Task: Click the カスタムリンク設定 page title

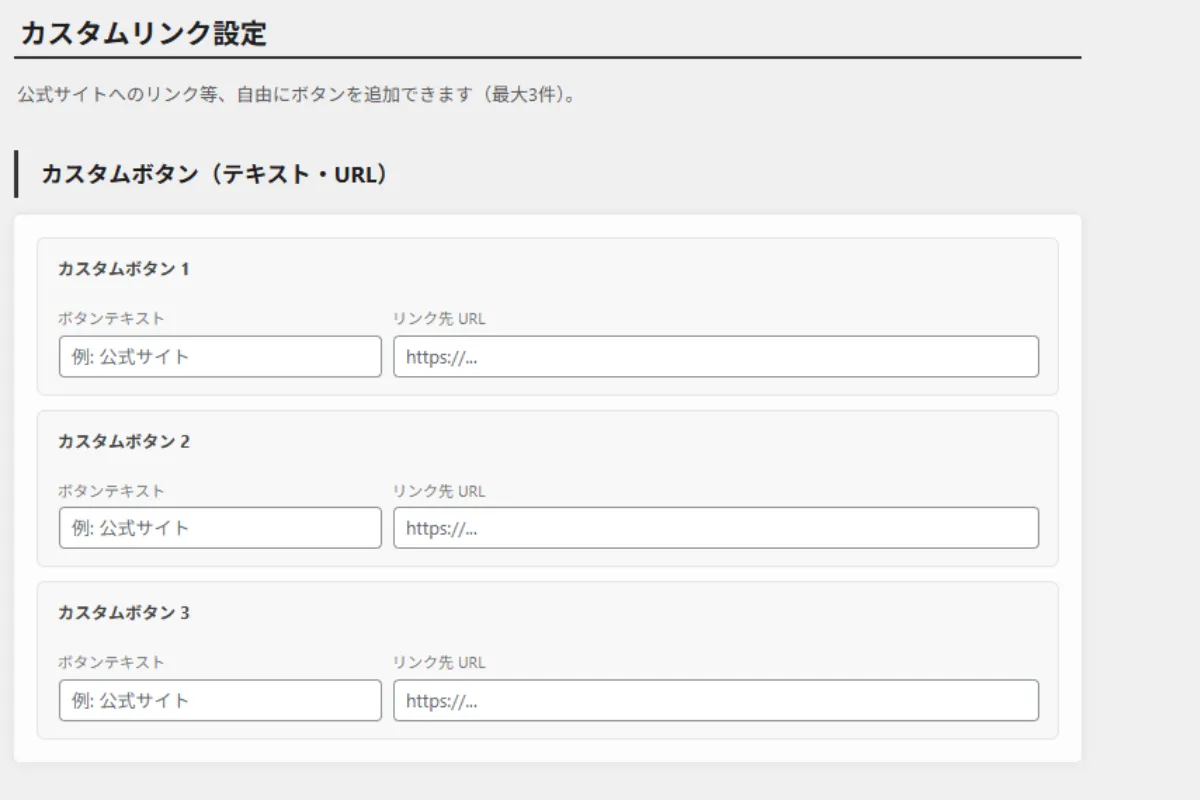Action: (143, 33)
